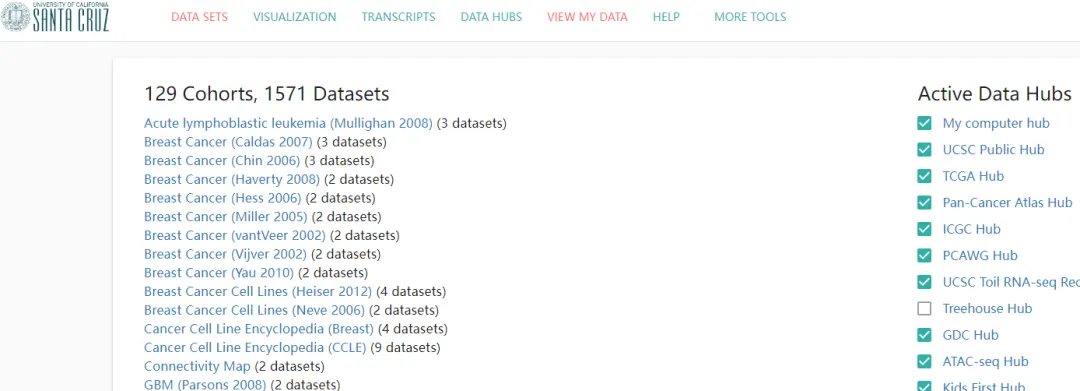This screenshot has width=1080, height=391.
Task: Open Breast Cancer (Haverty 2008) cohort
Action: point(231,179)
